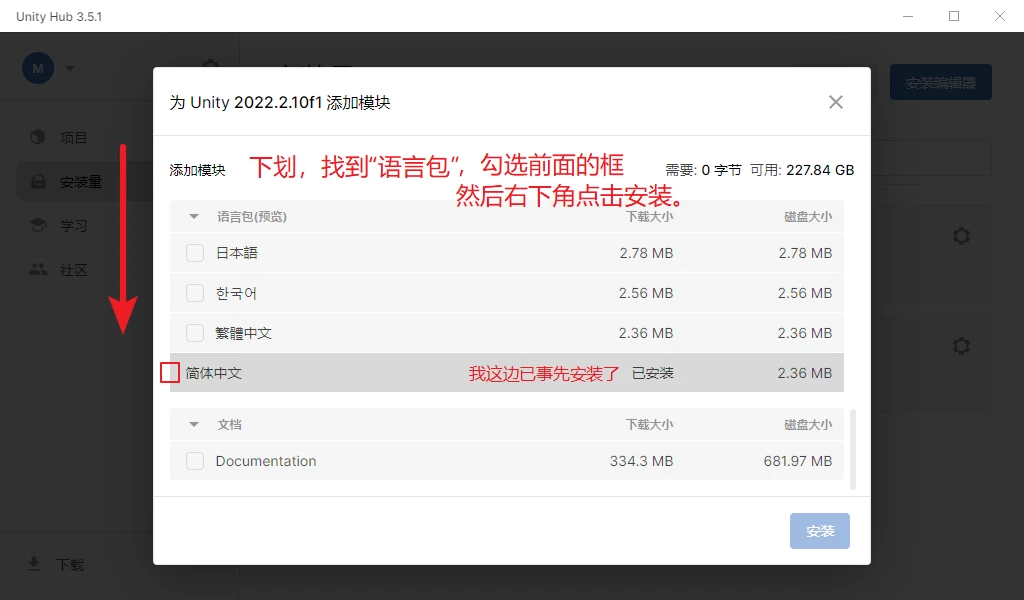
Task: Open the lower editor settings gear
Action: pyautogui.click(x=961, y=345)
